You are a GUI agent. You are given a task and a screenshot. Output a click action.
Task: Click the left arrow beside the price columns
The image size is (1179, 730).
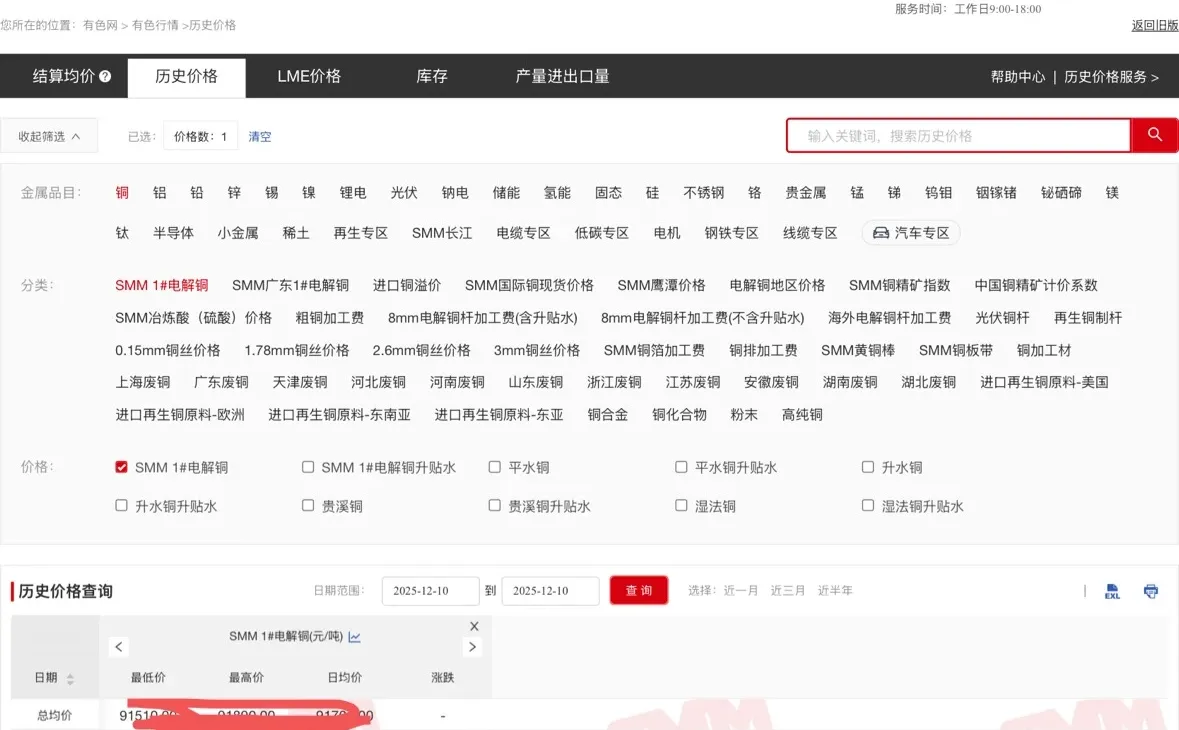pos(118,647)
